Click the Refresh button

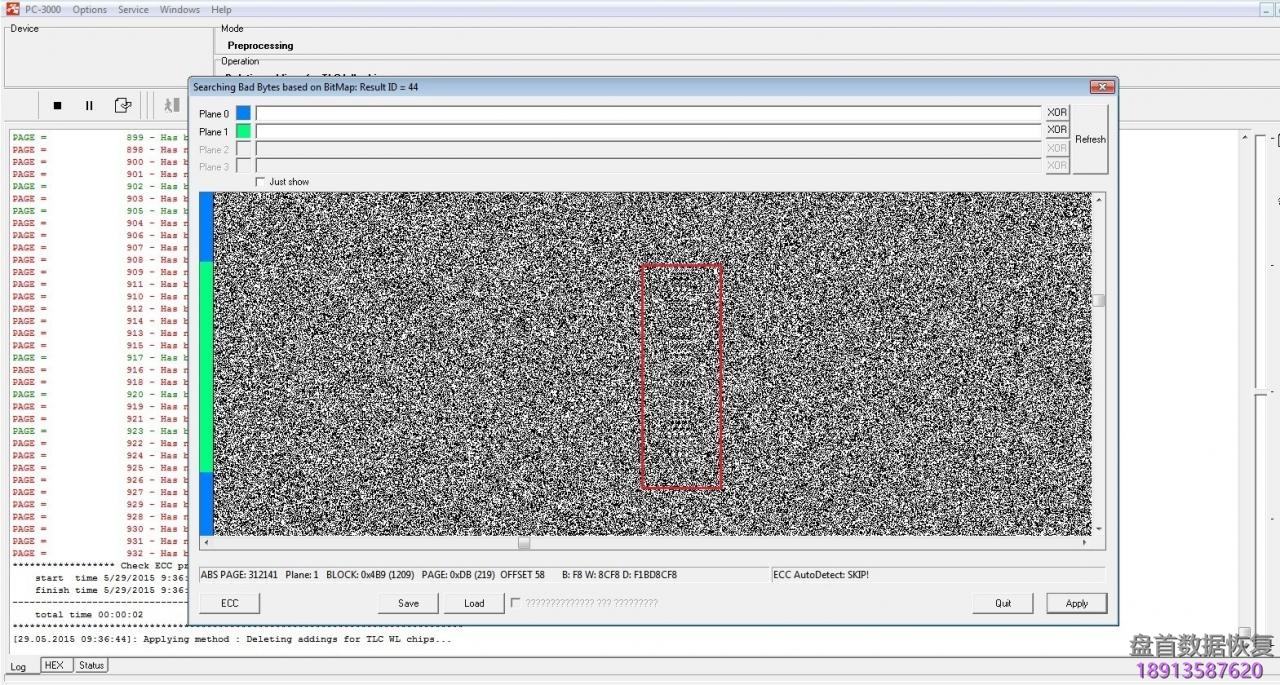[x=1090, y=139]
